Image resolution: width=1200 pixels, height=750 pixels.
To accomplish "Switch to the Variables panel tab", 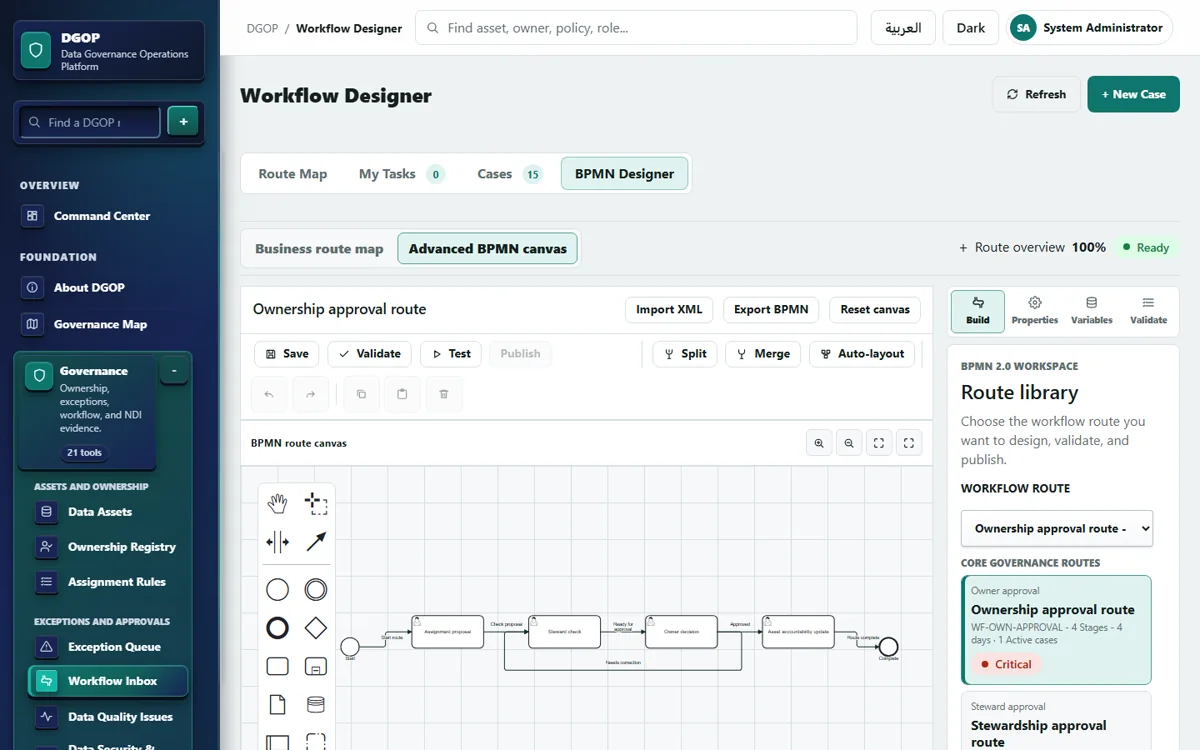I will coord(1091,310).
